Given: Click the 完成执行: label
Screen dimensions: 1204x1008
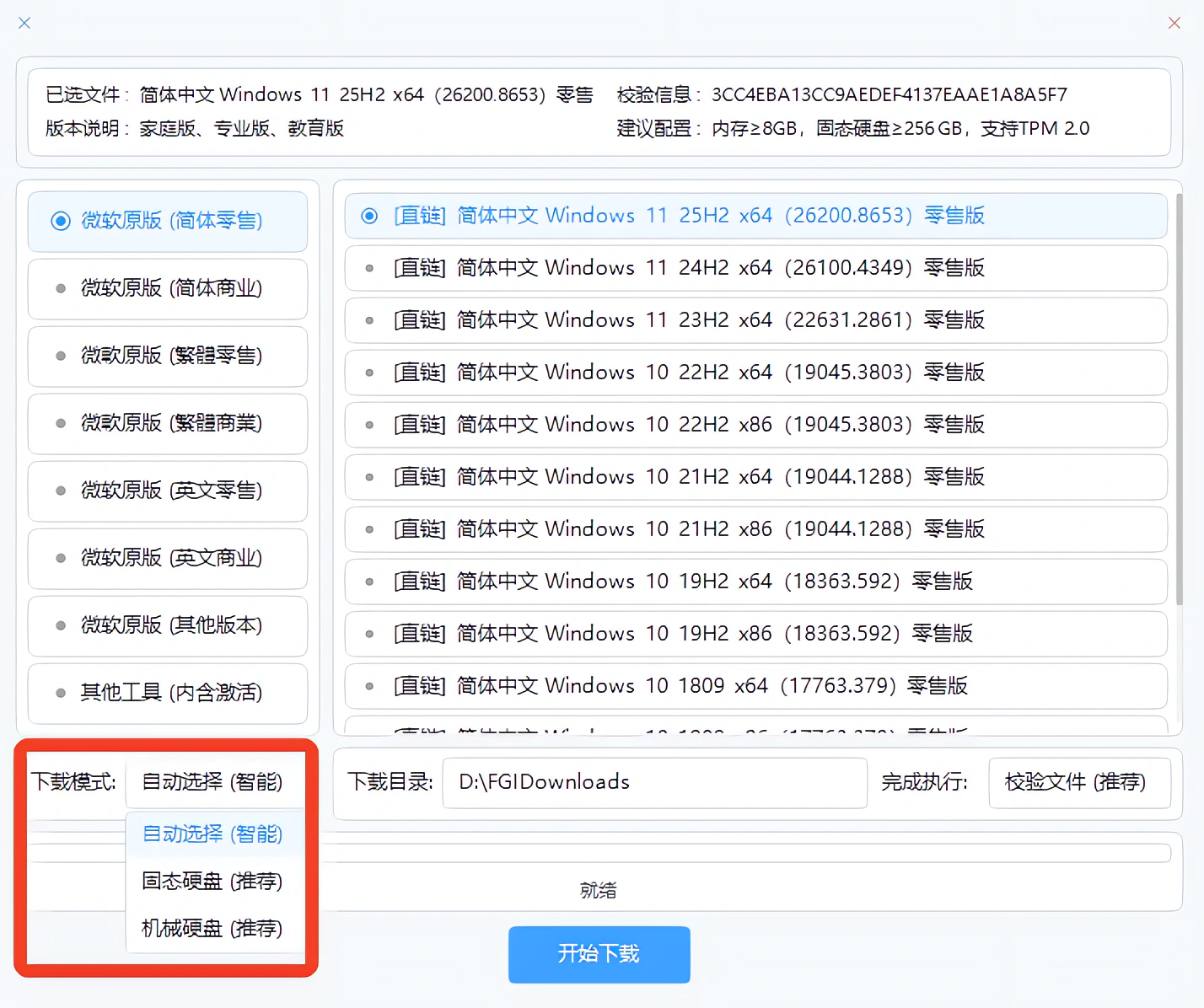Looking at the screenshot, I should (x=925, y=782).
